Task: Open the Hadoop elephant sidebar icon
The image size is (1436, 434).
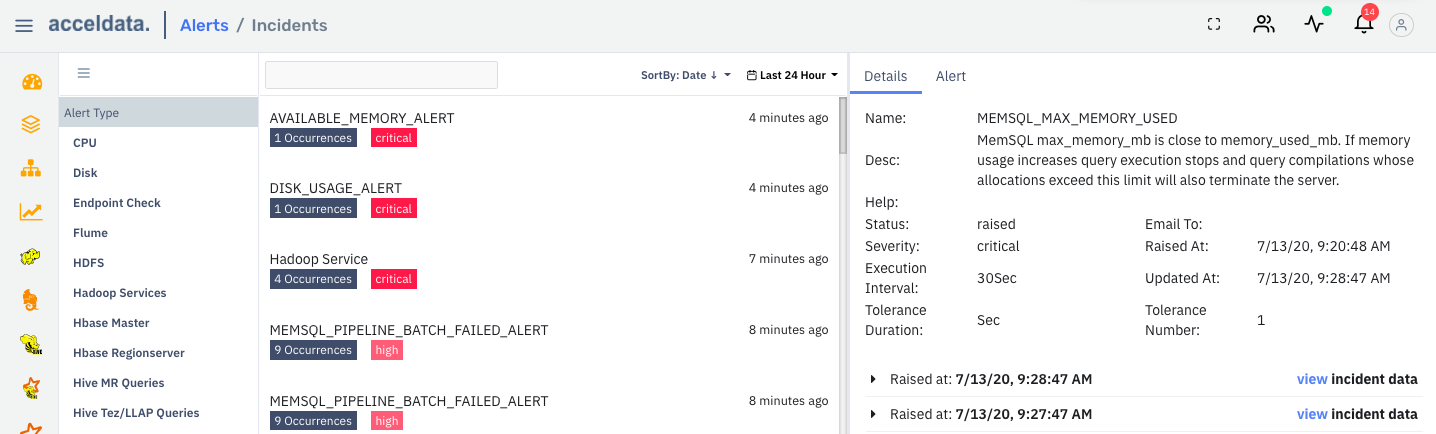Action: point(31,257)
